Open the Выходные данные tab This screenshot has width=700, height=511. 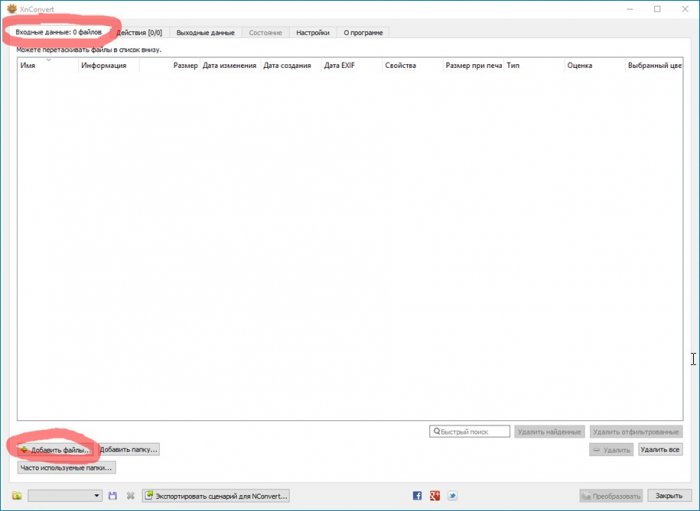pos(205,32)
